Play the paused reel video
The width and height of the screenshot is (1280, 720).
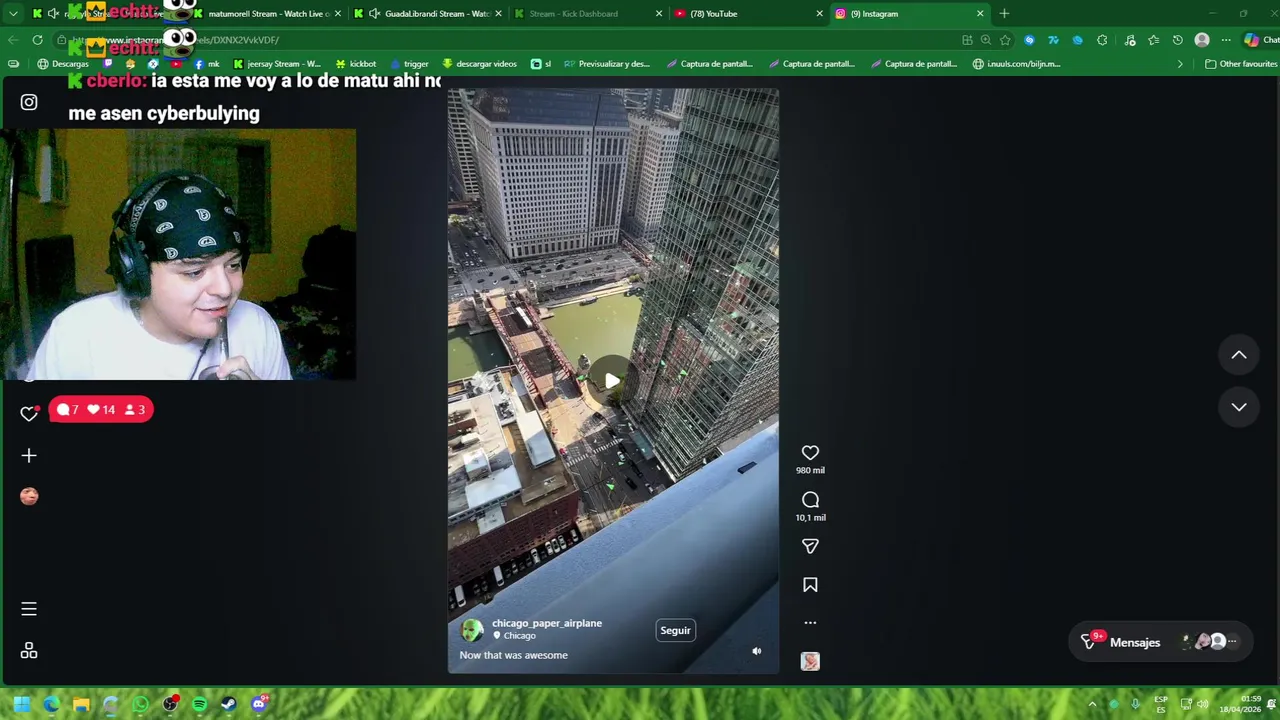click(x=612, y=380)
